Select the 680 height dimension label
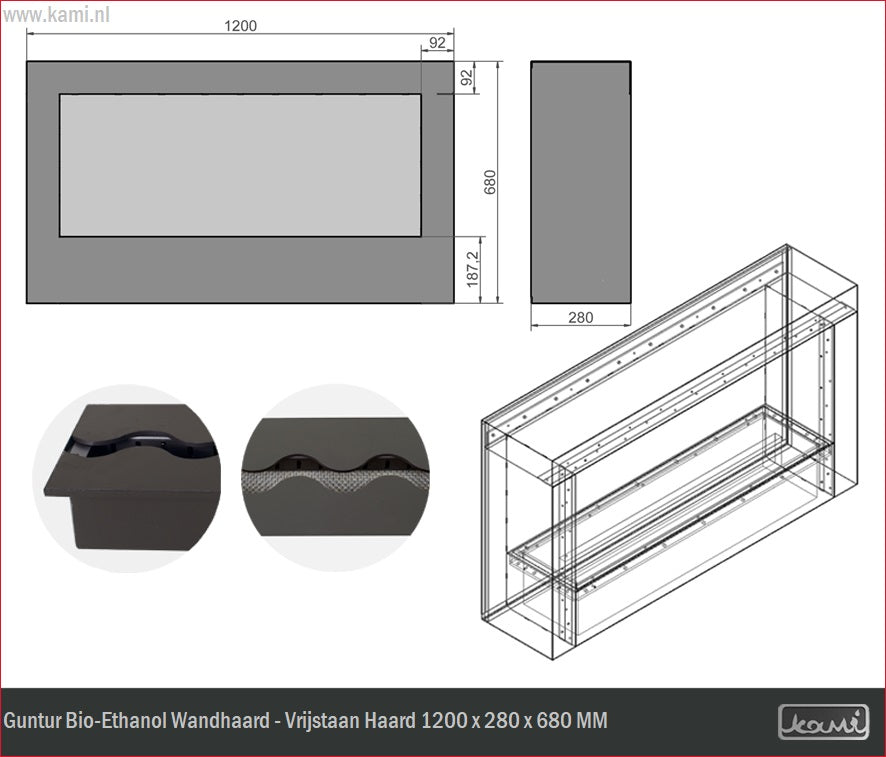 point(490,182)
